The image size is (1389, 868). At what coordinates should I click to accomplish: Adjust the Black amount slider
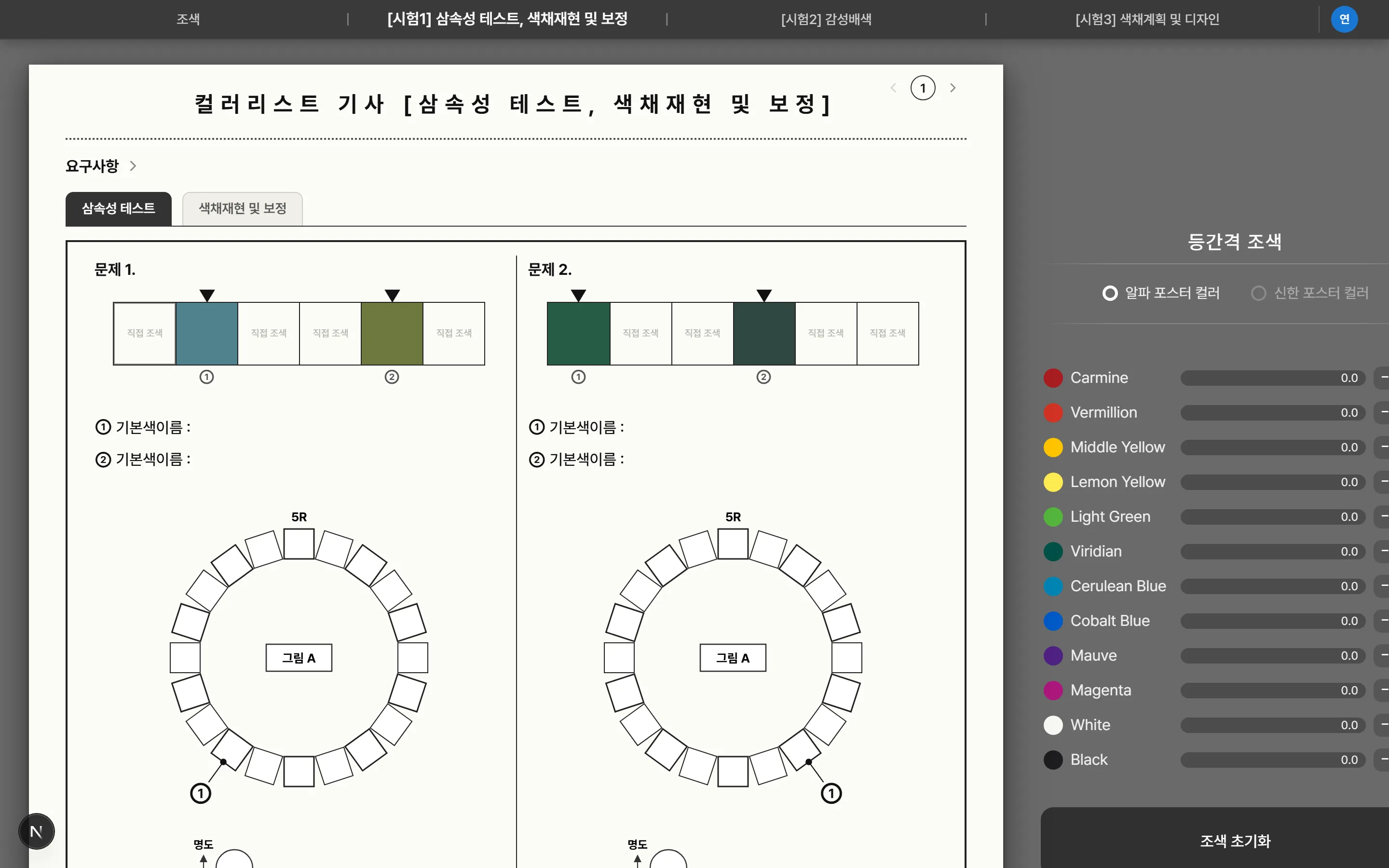tap(1273, 760)
